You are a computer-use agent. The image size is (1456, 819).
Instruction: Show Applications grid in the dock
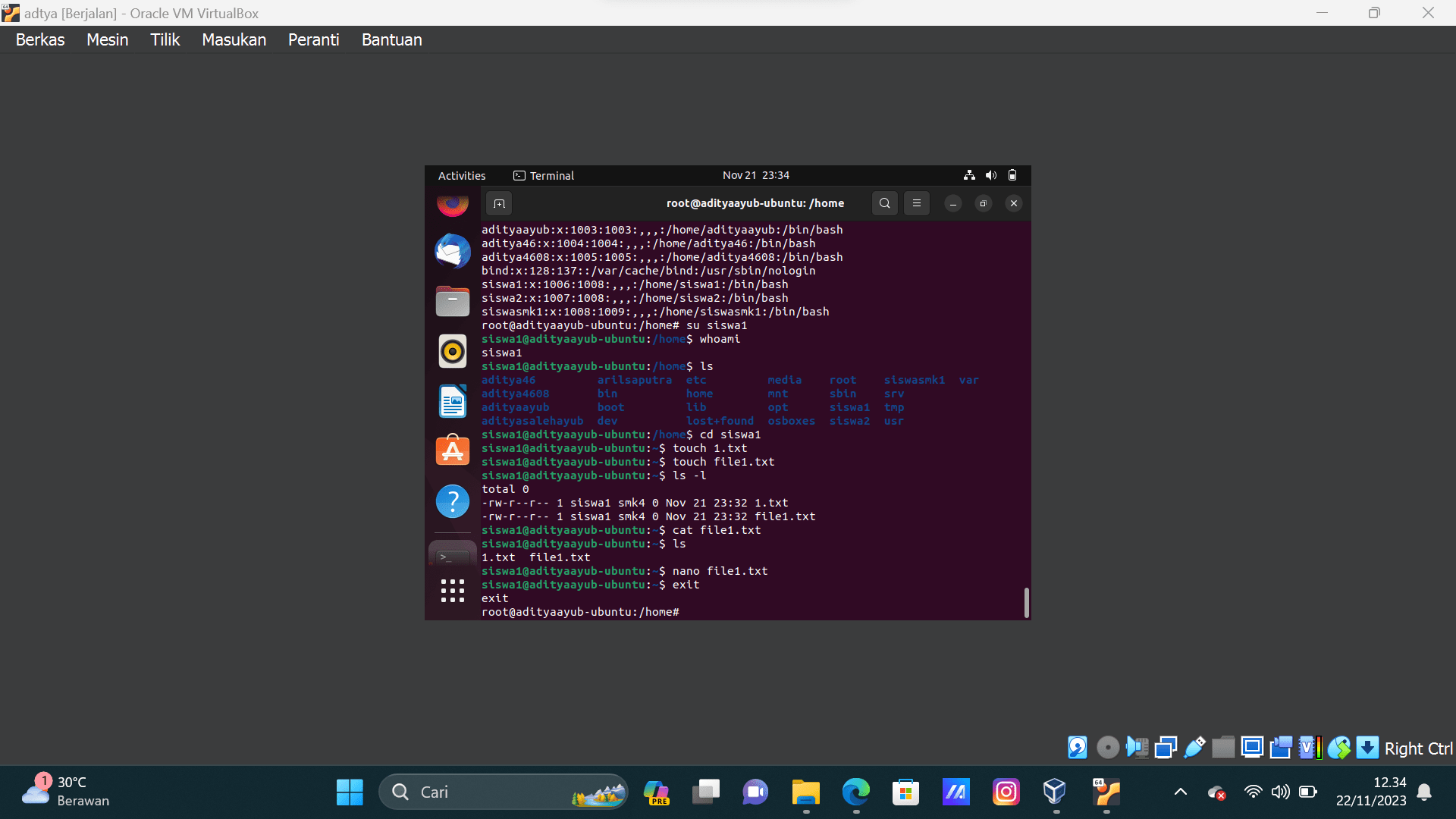(x=453, y=591)
